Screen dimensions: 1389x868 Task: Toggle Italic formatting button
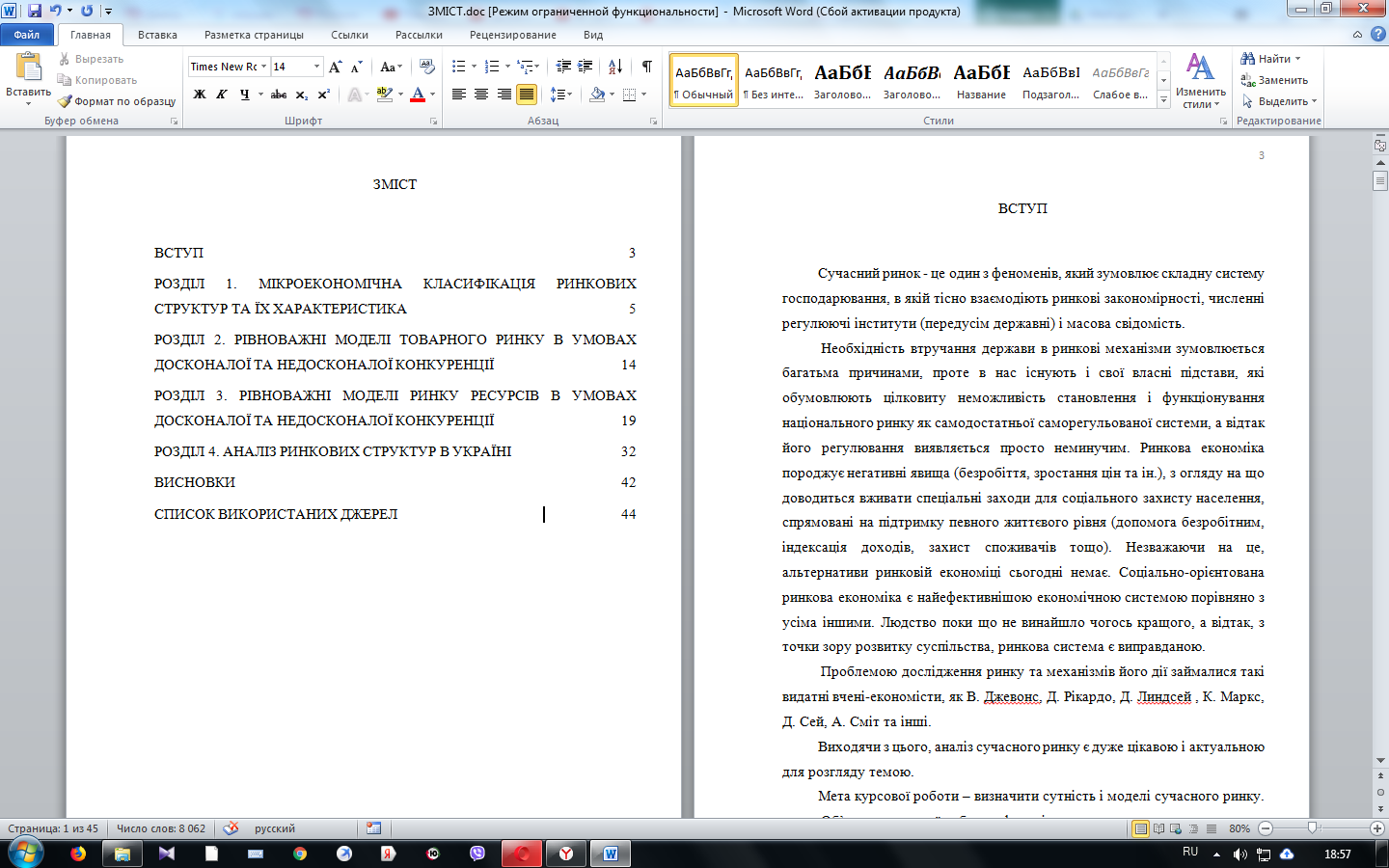pyautogui.click(x=222, y=95)
